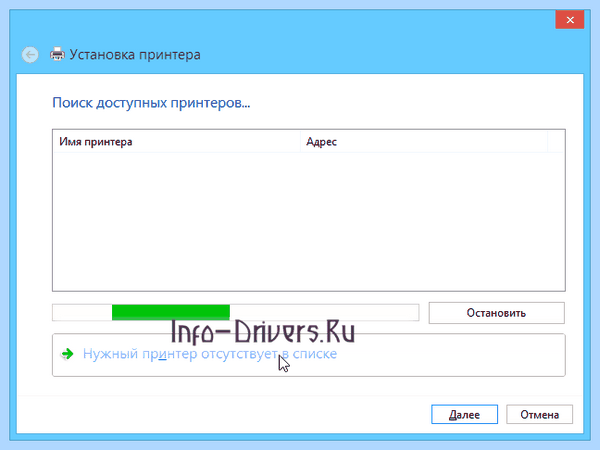
Task: Click the Далее button
Action: point(464,414)
